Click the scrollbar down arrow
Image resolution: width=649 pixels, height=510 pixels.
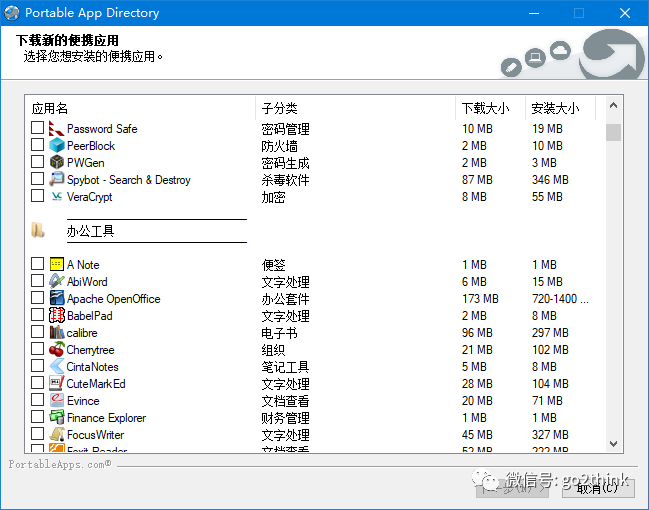[613, 444]
